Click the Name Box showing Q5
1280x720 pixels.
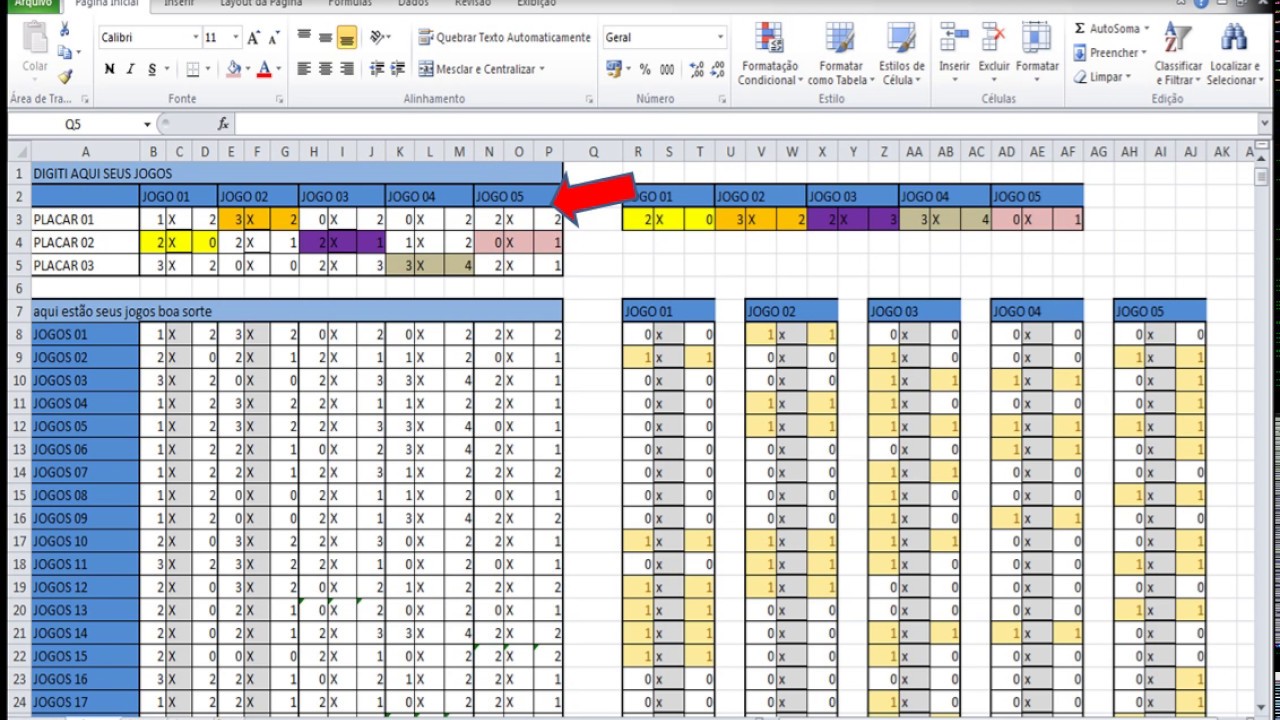73,124
